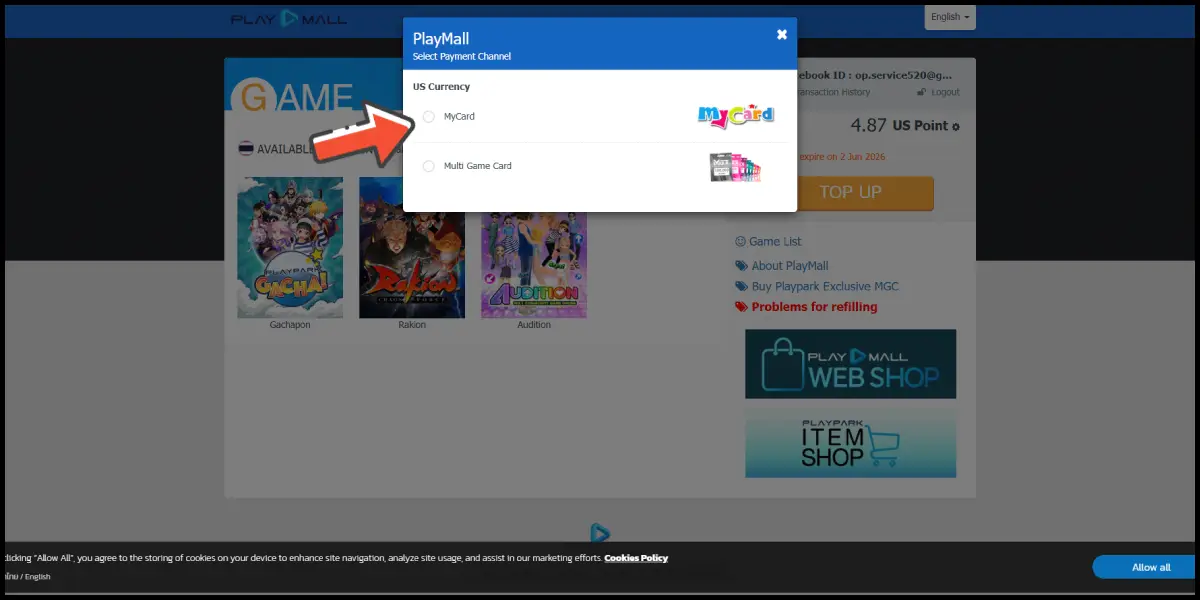Open the English language dropdown
This screenshot has height=600, width=1200.
[x=950, y=17]
